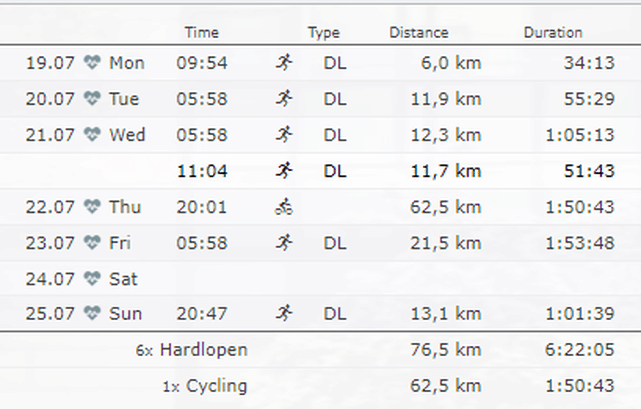Sort by the Time column header

pyautogui.click(x=201, y=33)
